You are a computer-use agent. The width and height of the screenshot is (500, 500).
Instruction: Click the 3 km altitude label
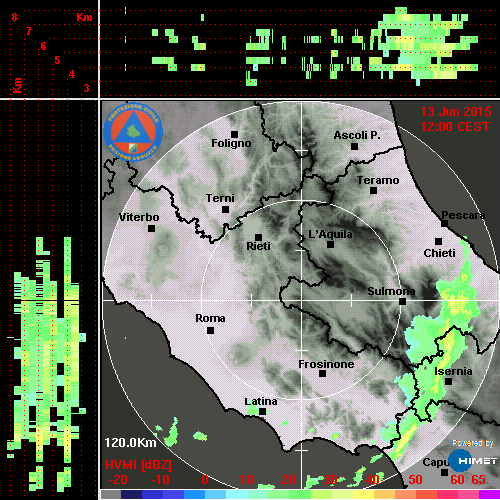(x=86, y=88)
